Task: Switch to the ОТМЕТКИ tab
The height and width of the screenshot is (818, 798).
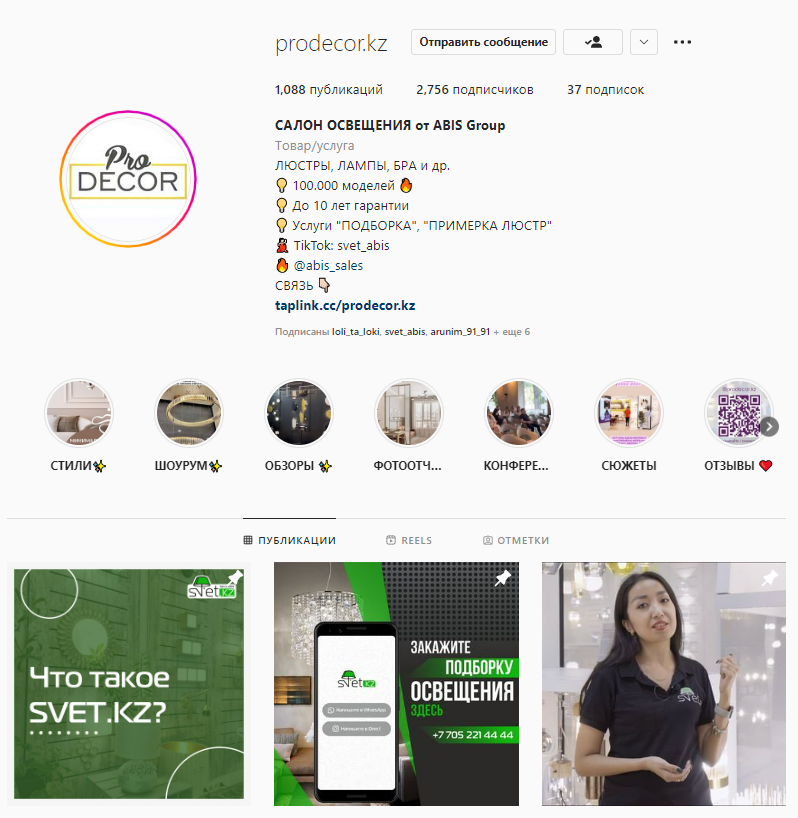Action: click(516, 540)
